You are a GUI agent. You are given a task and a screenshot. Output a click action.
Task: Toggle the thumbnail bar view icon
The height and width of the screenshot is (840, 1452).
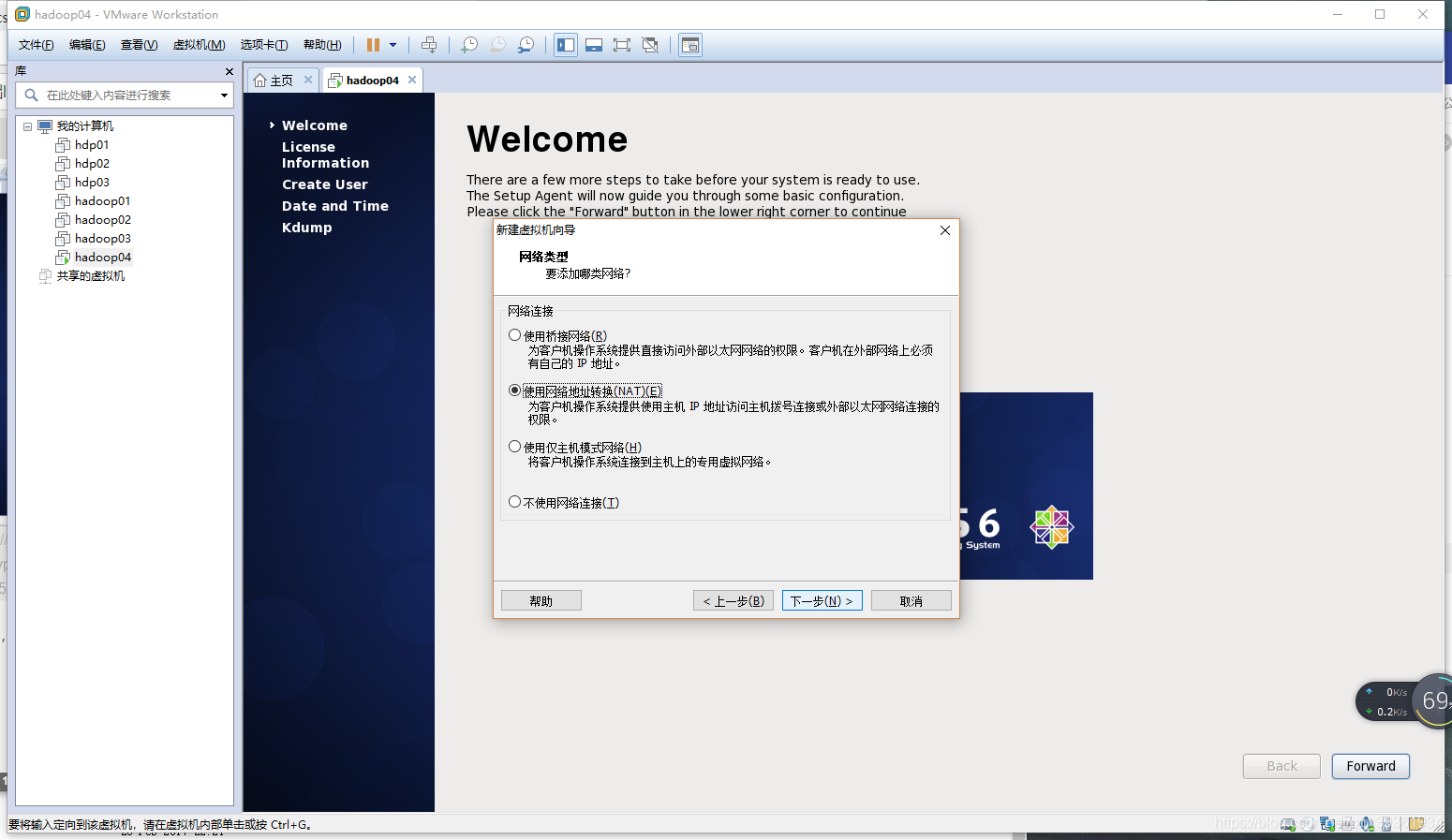[594, 45]
